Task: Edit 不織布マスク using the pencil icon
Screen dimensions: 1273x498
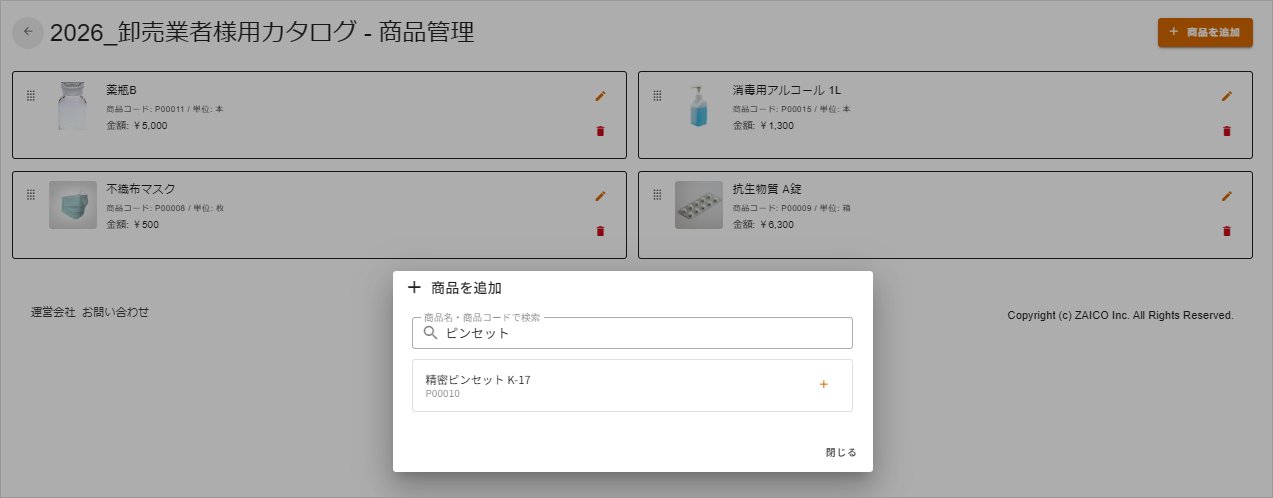Action: pos(600,196)
